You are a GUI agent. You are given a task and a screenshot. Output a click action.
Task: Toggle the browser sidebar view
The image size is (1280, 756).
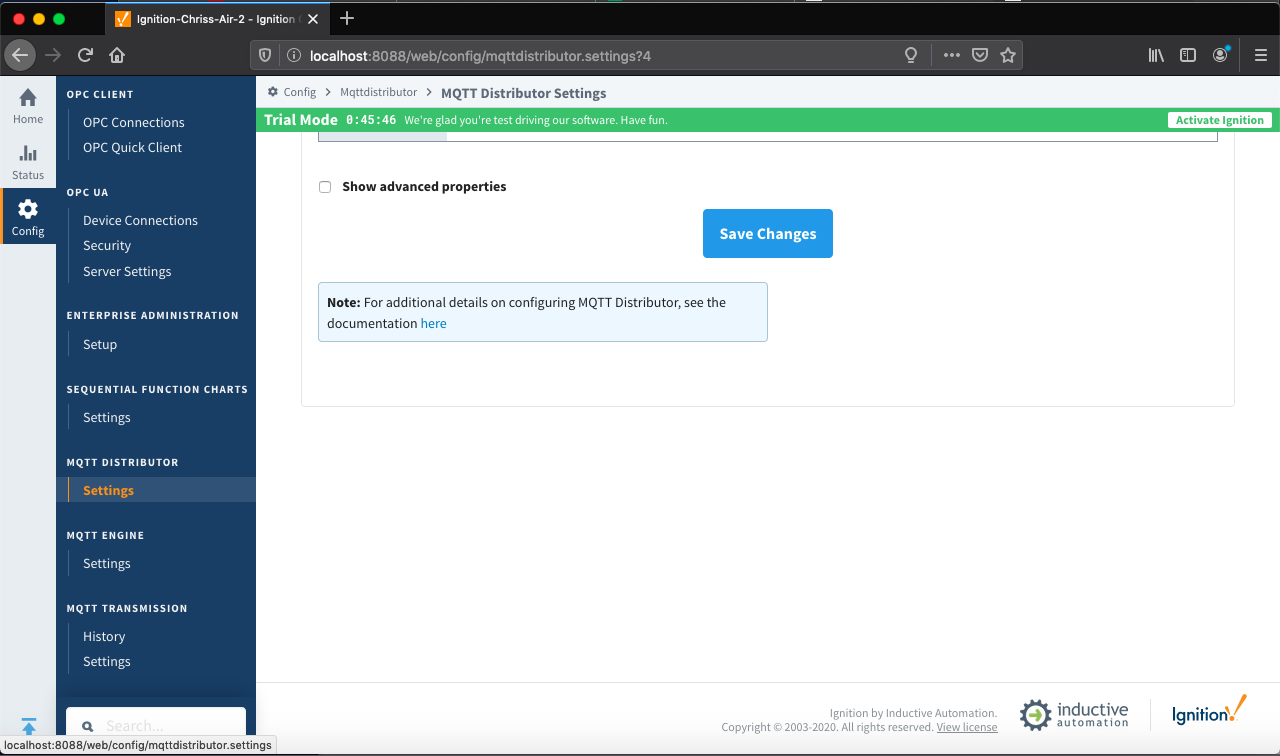pyautogui.click(x=1188, y=56)
